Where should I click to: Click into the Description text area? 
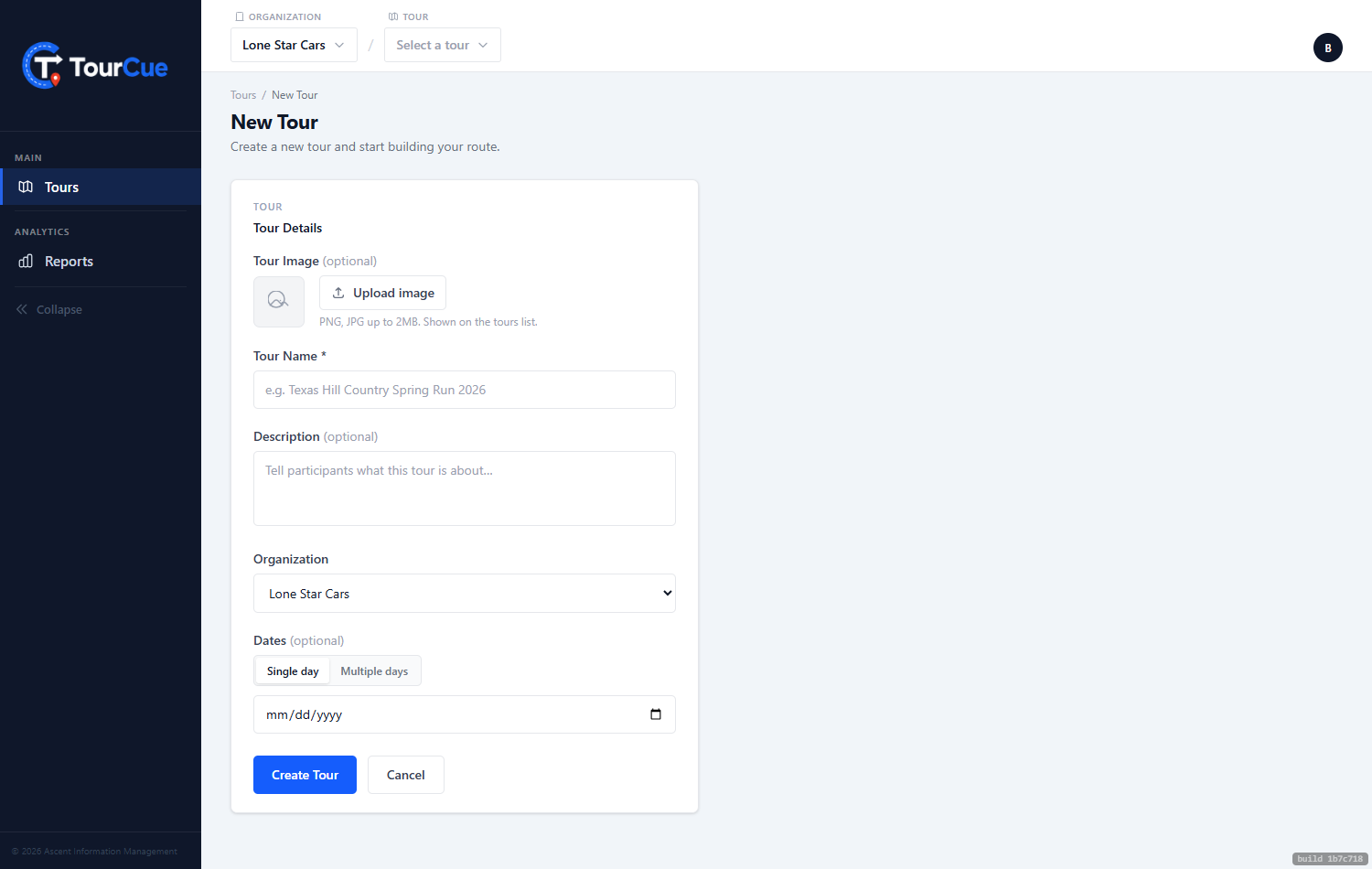[x=465, y=488]
